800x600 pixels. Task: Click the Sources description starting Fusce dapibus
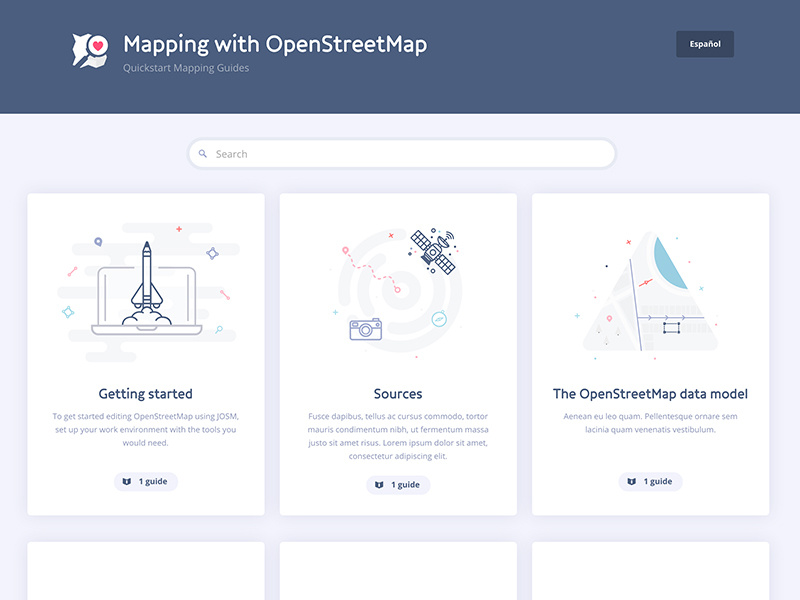point(398,436)
